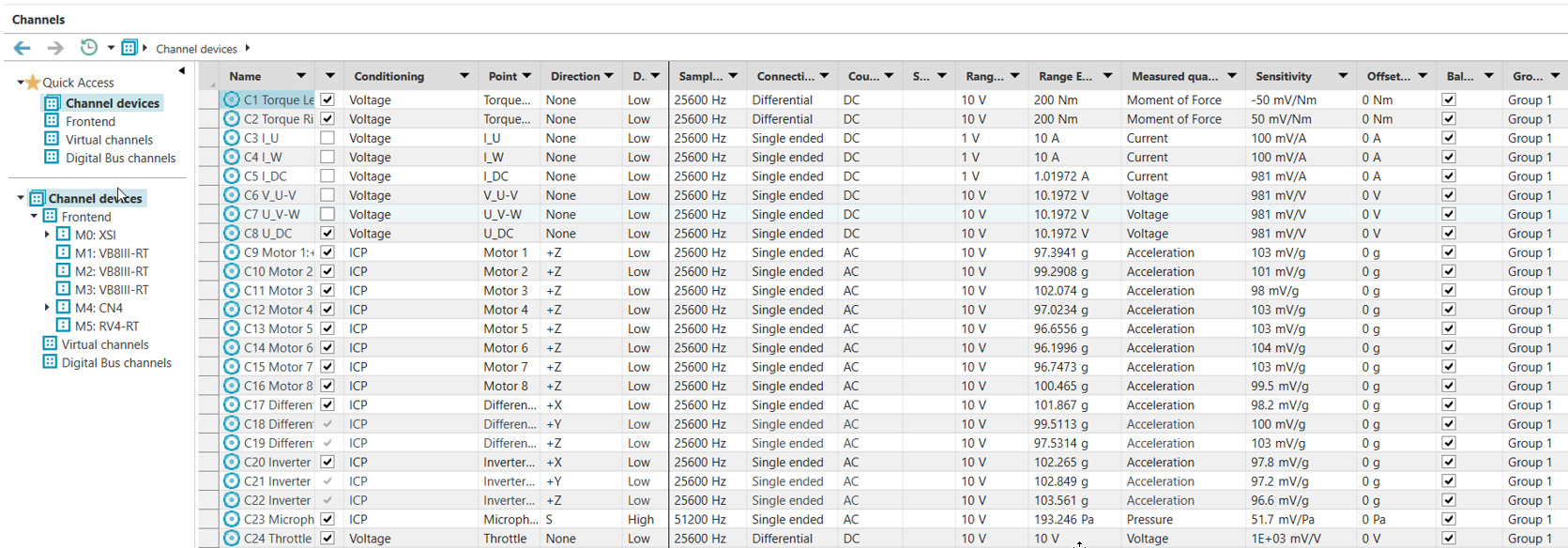Collapse the Quick Access side panel arrow

[181, 71]
